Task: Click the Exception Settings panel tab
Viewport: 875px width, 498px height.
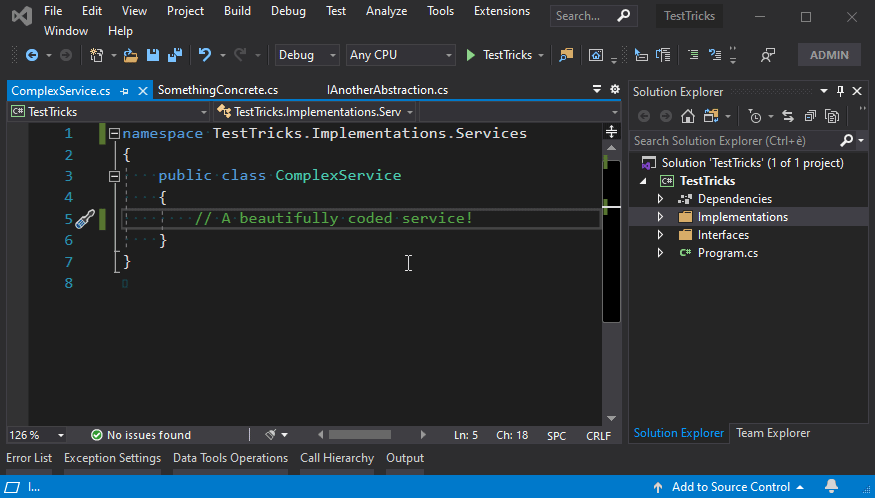Action: 112,458
